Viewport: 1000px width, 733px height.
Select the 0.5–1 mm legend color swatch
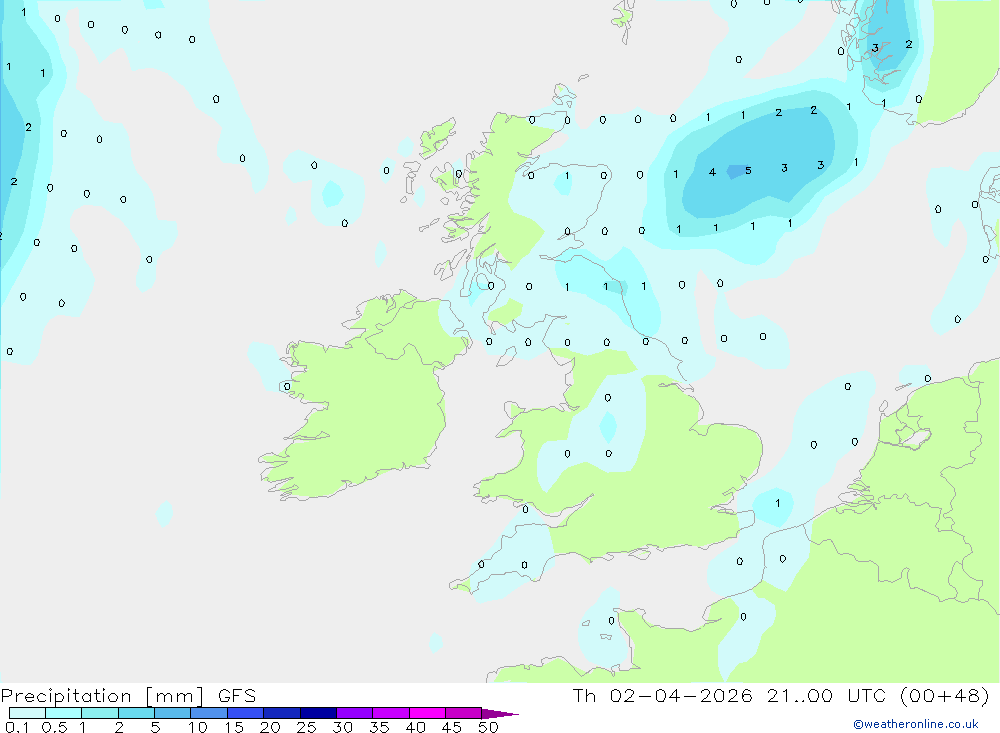point(63,713)
